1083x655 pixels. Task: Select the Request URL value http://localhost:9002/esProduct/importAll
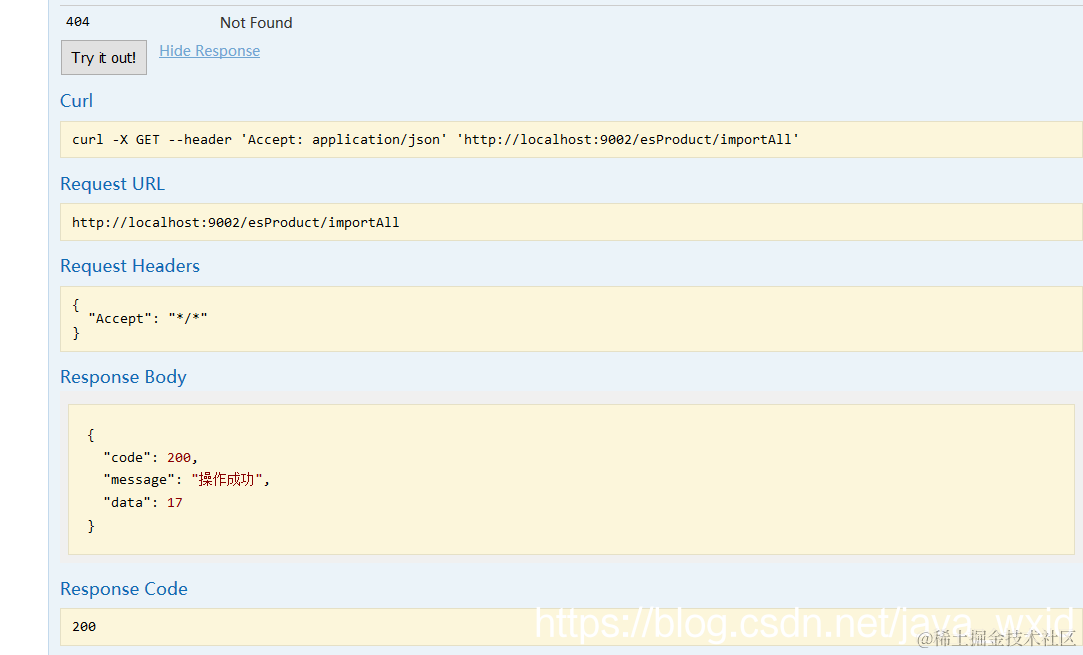point(236,222)
